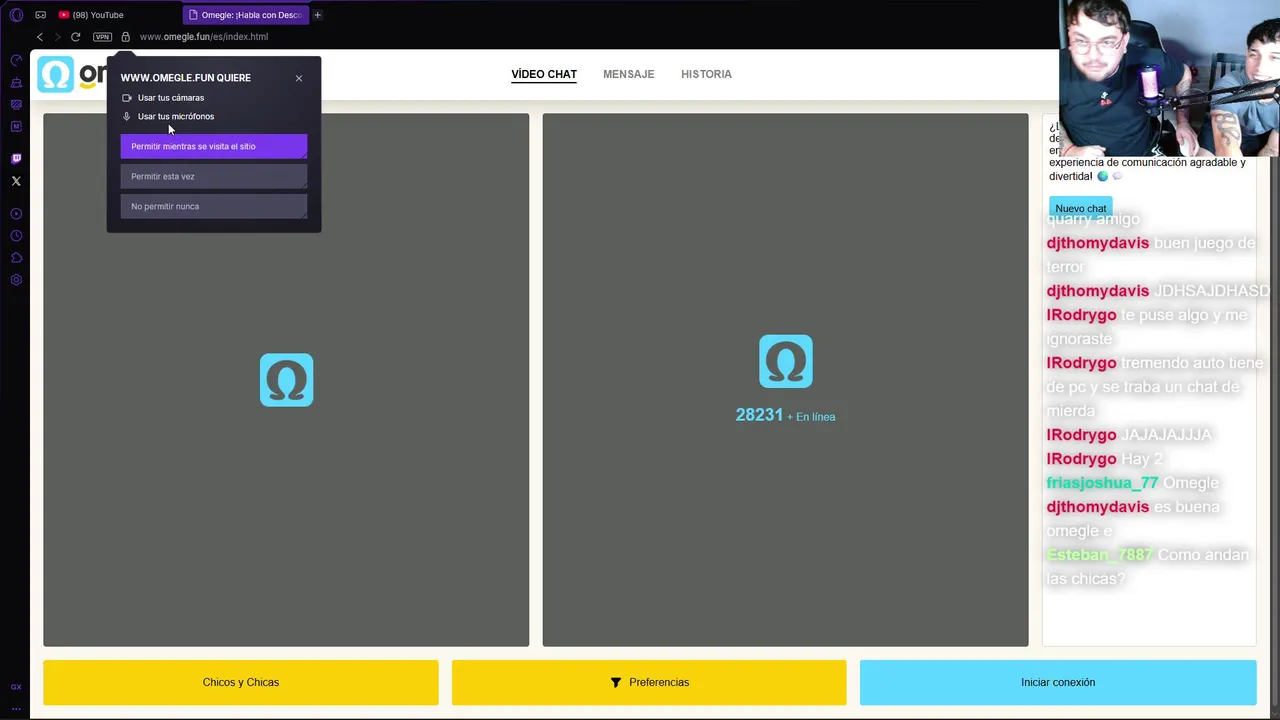Switch to the YouTube tab
1280x720 pixels.
point(91,15)
